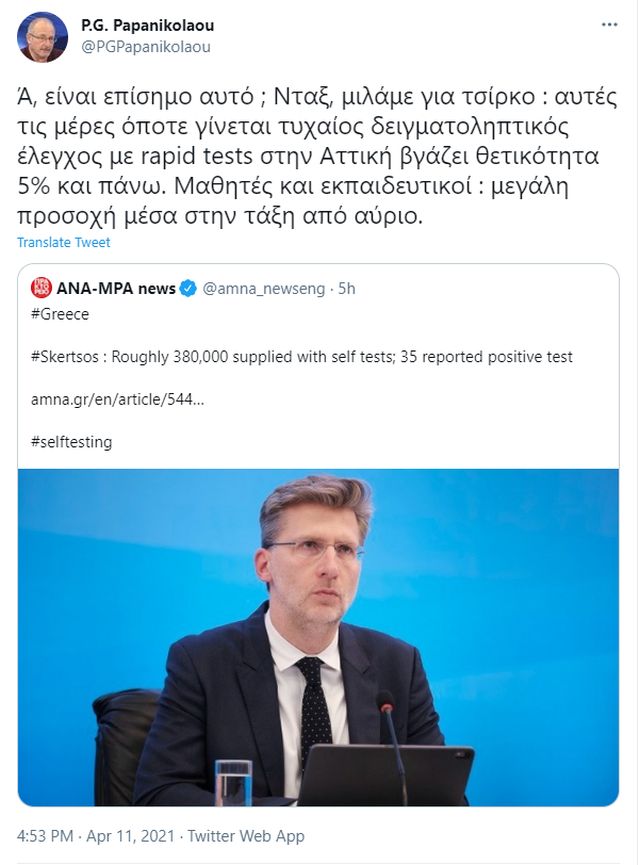Click P.G. Papanikolaou's profile avatar
640x865 pixels.
[42, 37]
